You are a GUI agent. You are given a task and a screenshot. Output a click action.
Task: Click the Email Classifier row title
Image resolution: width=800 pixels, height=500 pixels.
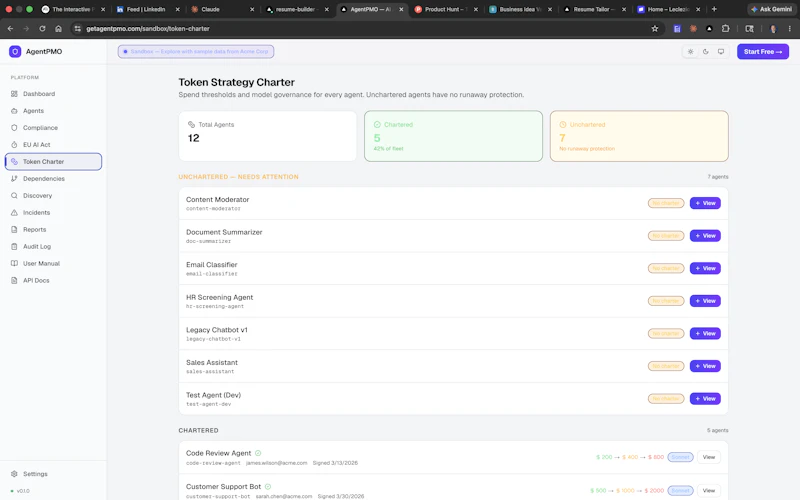coord(212,265)
